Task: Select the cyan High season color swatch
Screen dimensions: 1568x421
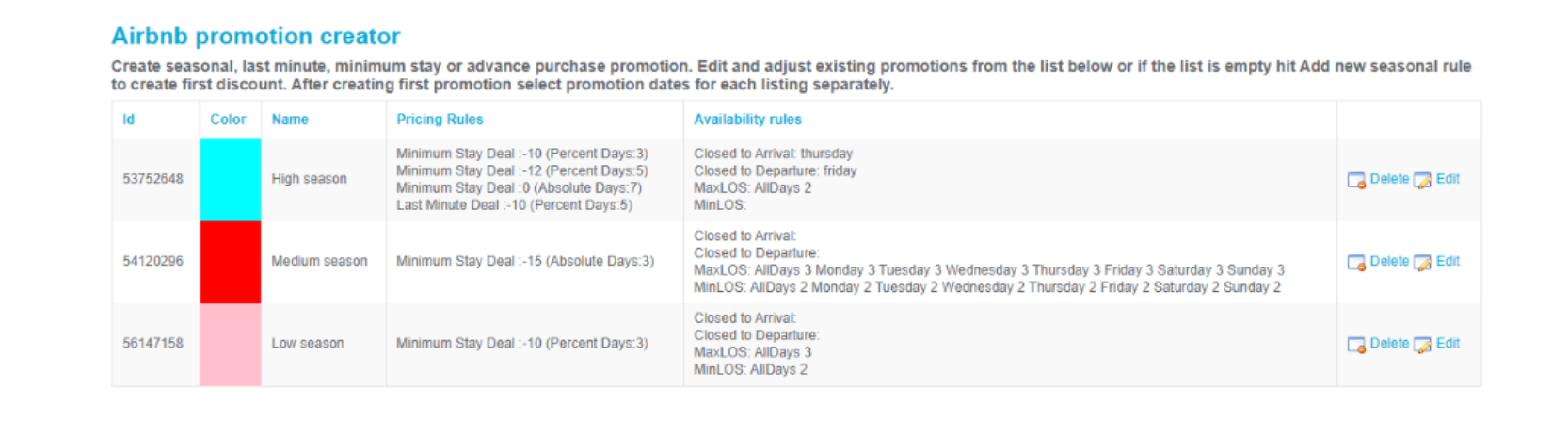Action: pos(231,180)
